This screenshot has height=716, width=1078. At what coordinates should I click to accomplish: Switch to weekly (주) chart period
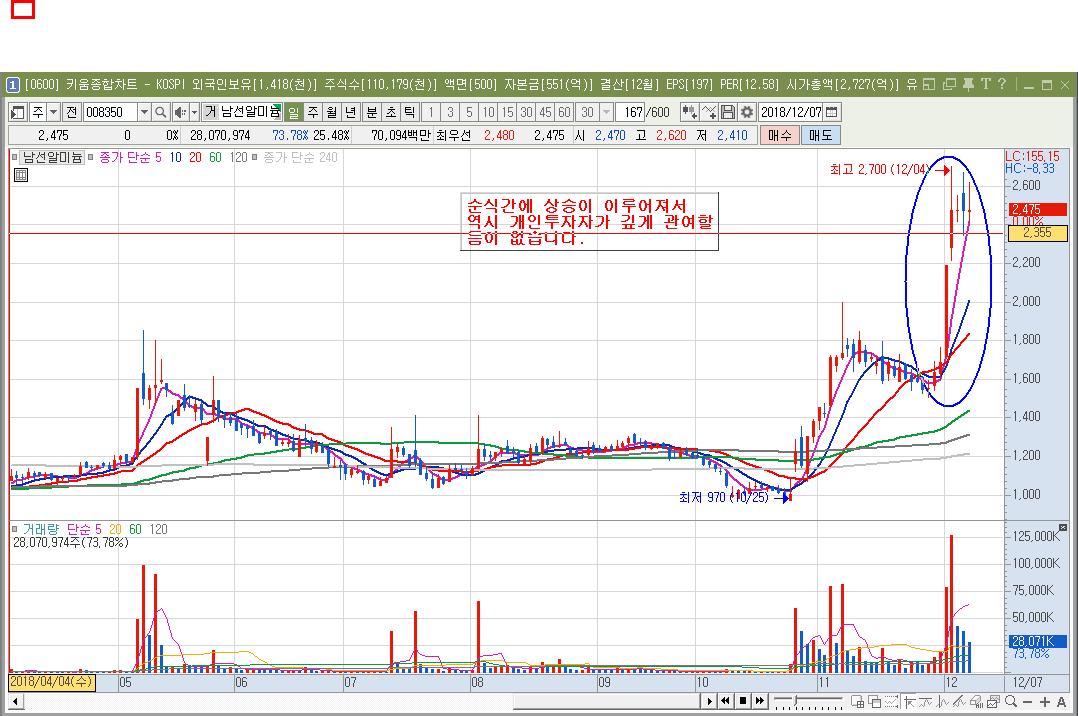click(x=312, y=112)
